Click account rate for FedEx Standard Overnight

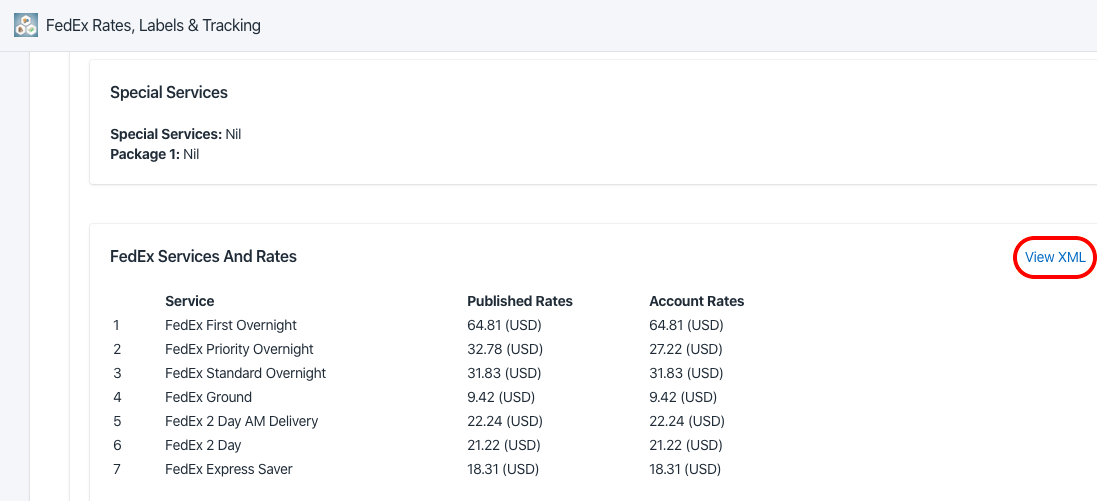[x=686, y=373]
